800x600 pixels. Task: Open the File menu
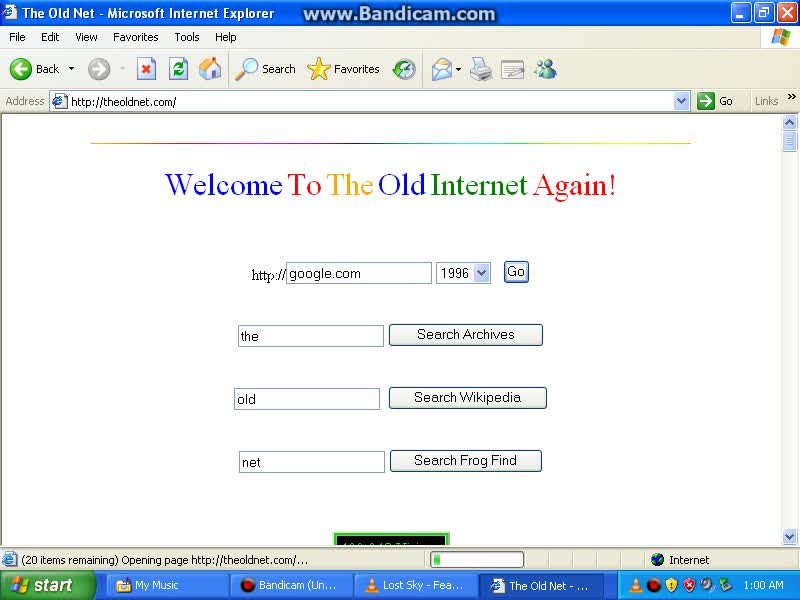click(x=17, y=37)
